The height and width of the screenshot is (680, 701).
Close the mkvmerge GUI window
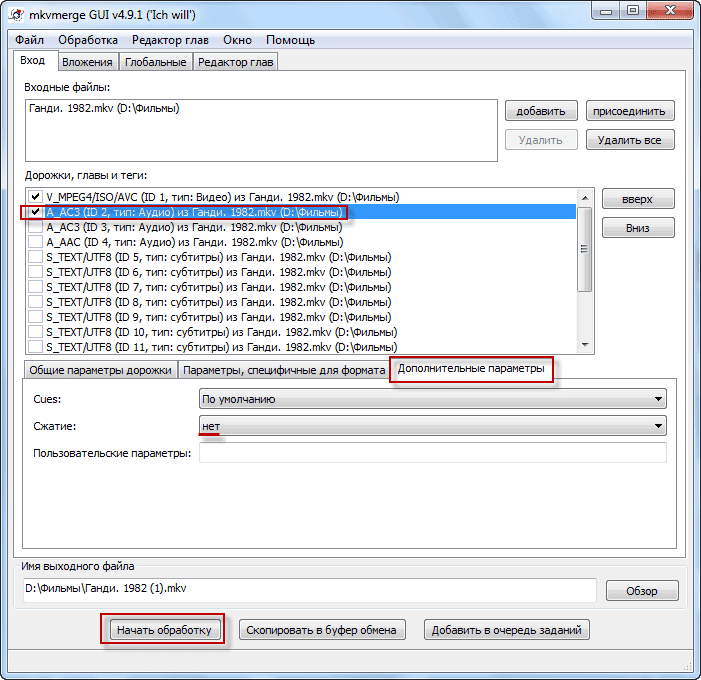pyautogui.click(x=670, y=11)
